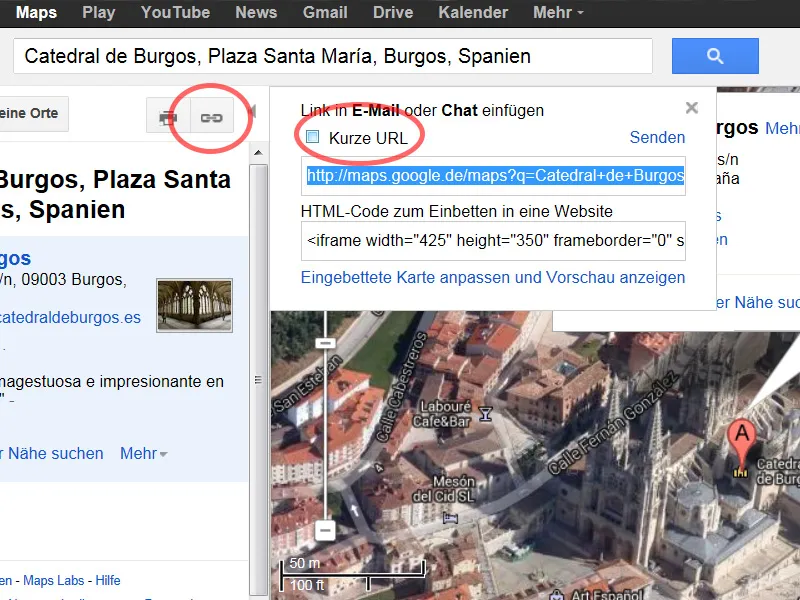Click the Senden link
Viewport: 800px width, 600px height.
coord(657,137)
